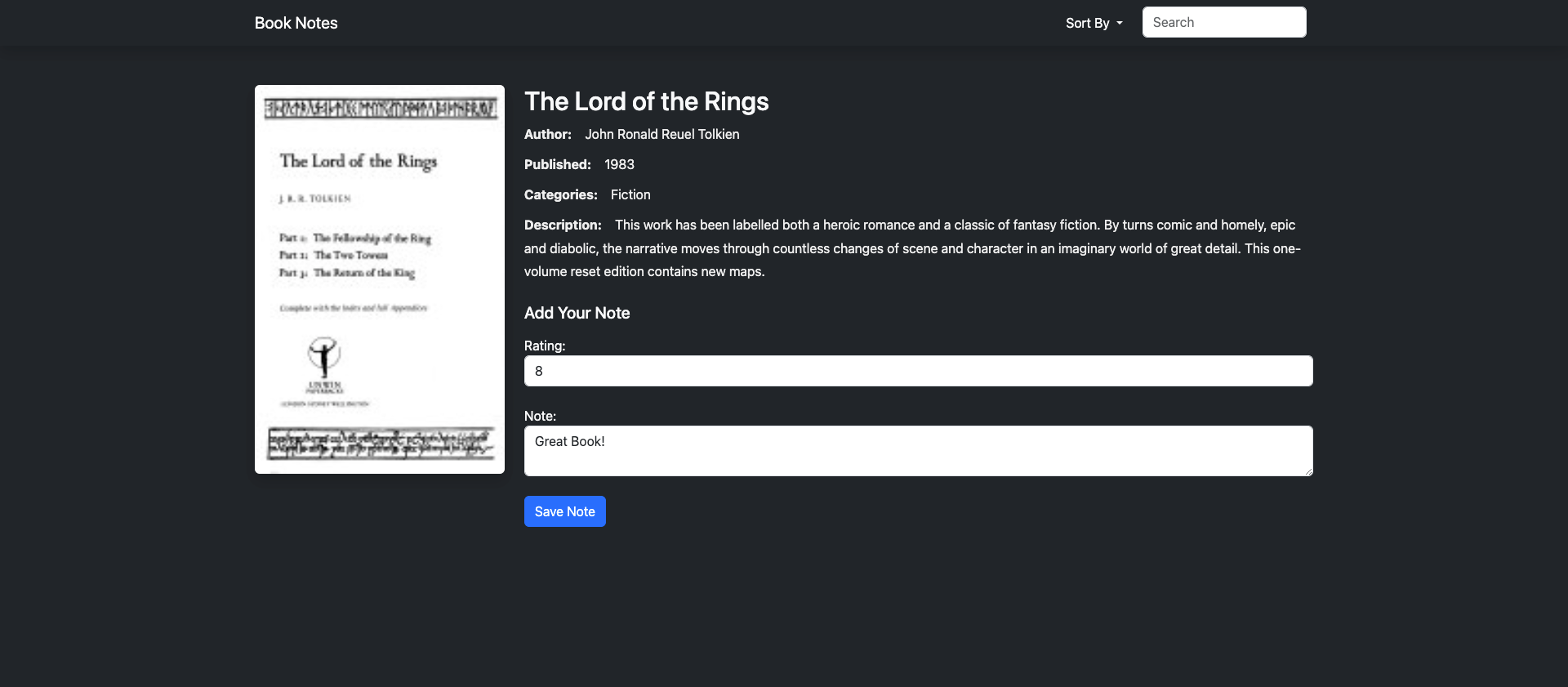Click the Note: field label
Screen dimensions: 1568x687
pos(540,416)
